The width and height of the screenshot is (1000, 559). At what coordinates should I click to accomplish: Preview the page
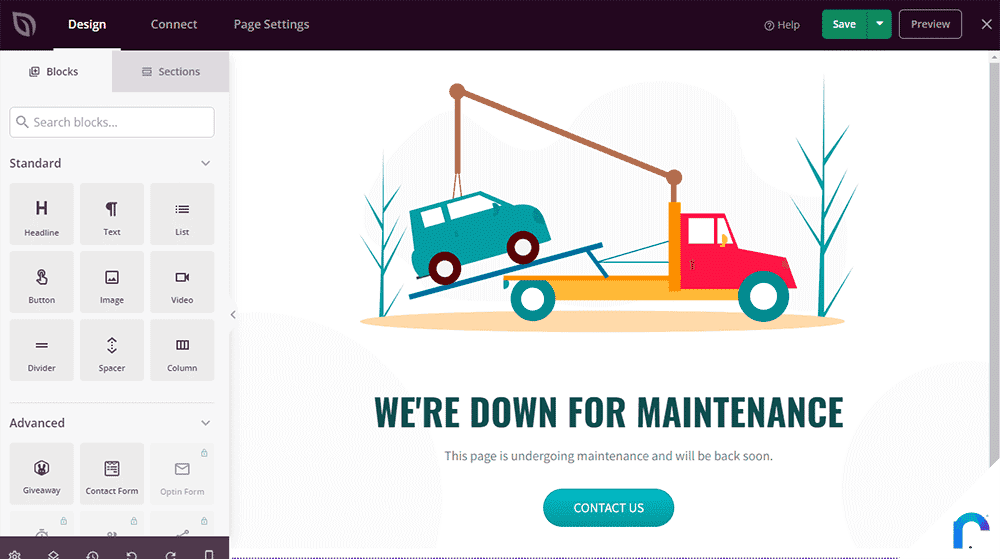click(x=930, y=24)
